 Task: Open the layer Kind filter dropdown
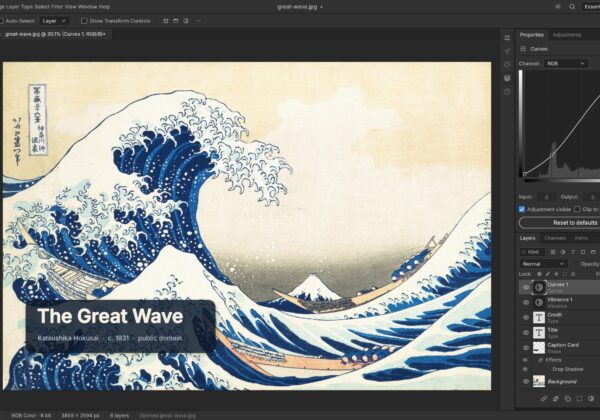pyautogui.click(x=532, y=252)
